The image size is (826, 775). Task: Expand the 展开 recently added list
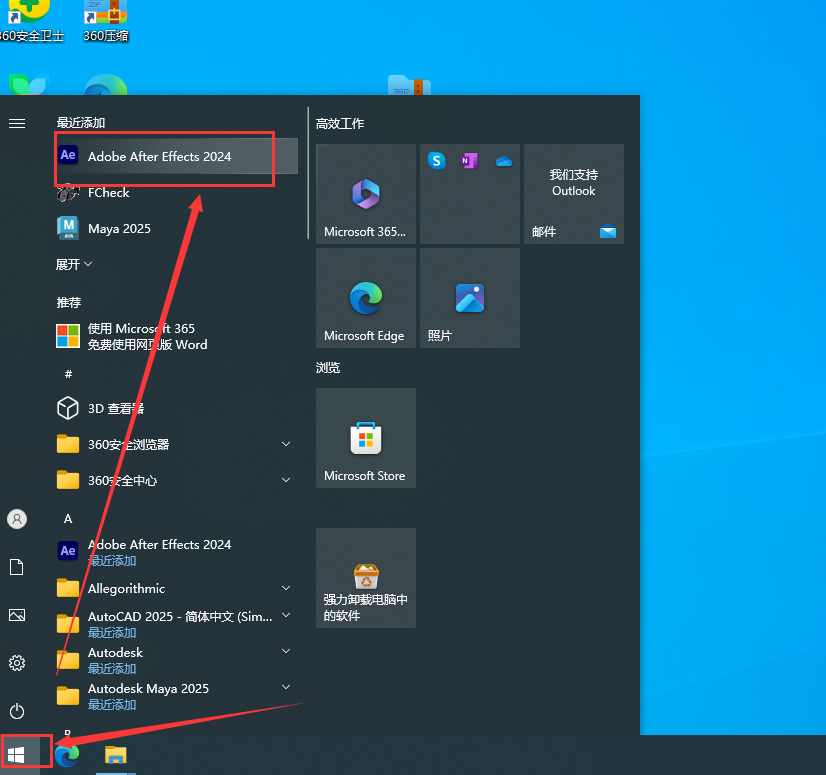click(74, 264)
